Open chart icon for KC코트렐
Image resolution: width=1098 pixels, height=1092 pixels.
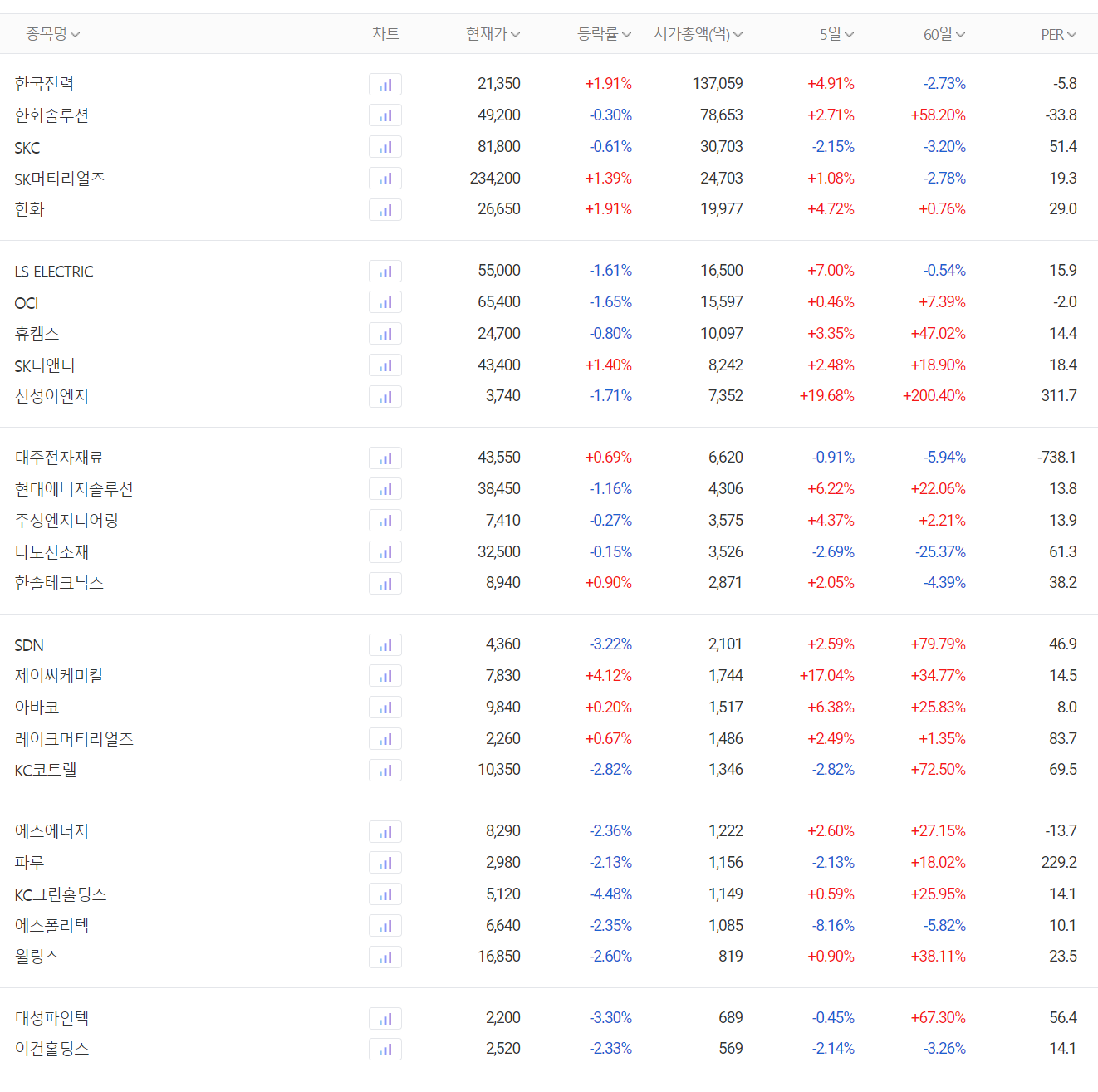[x=385, y=770]
